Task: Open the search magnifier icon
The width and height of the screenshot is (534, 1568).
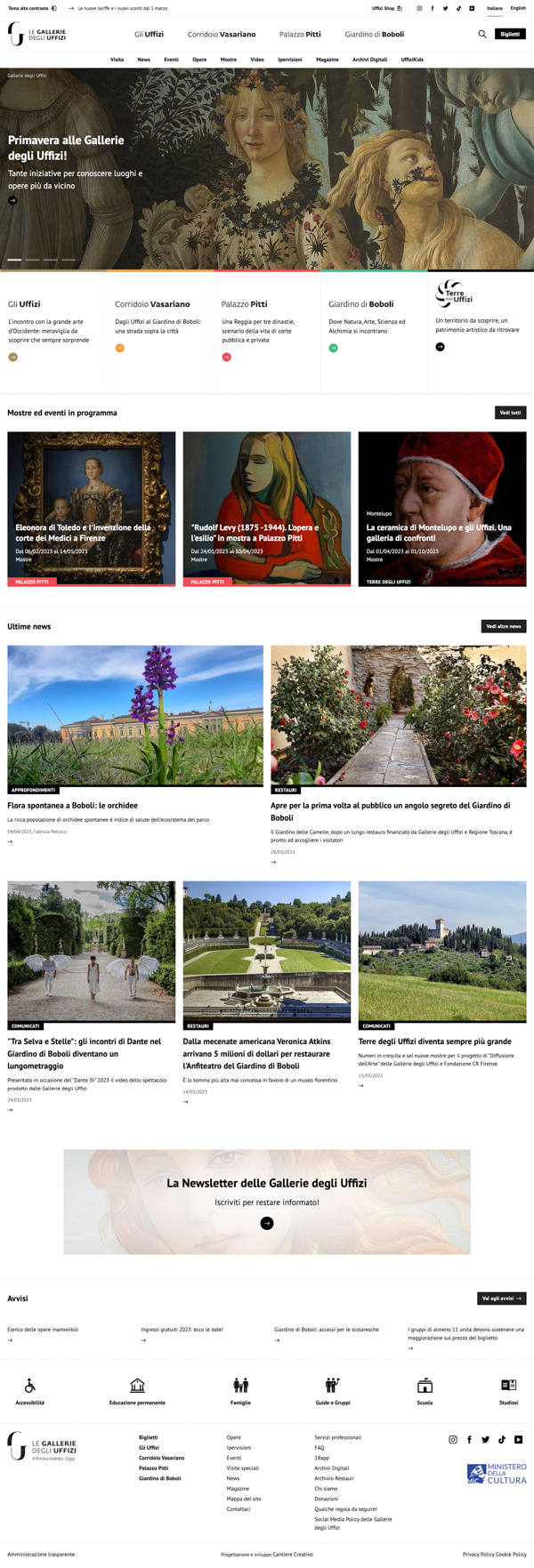Action: click(482, 34)
